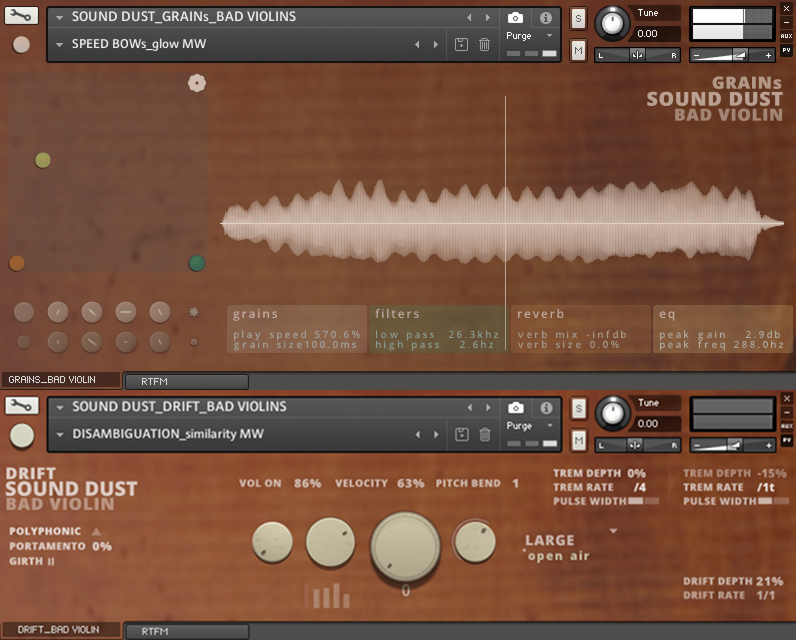Open RTFM tab in DRIFT instrument
Screen dimensions: 796x640
tap(187, 631)
